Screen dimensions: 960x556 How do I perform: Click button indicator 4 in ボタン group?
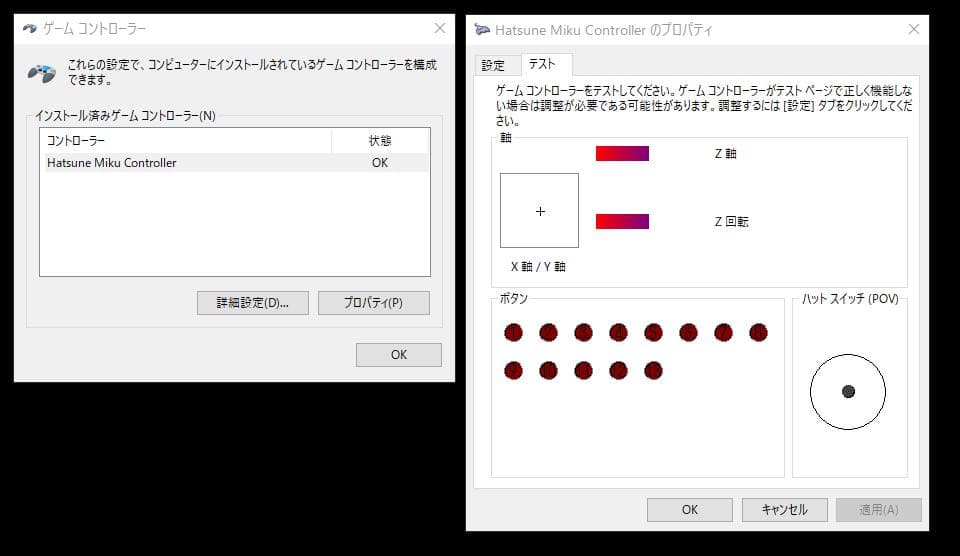618,332
